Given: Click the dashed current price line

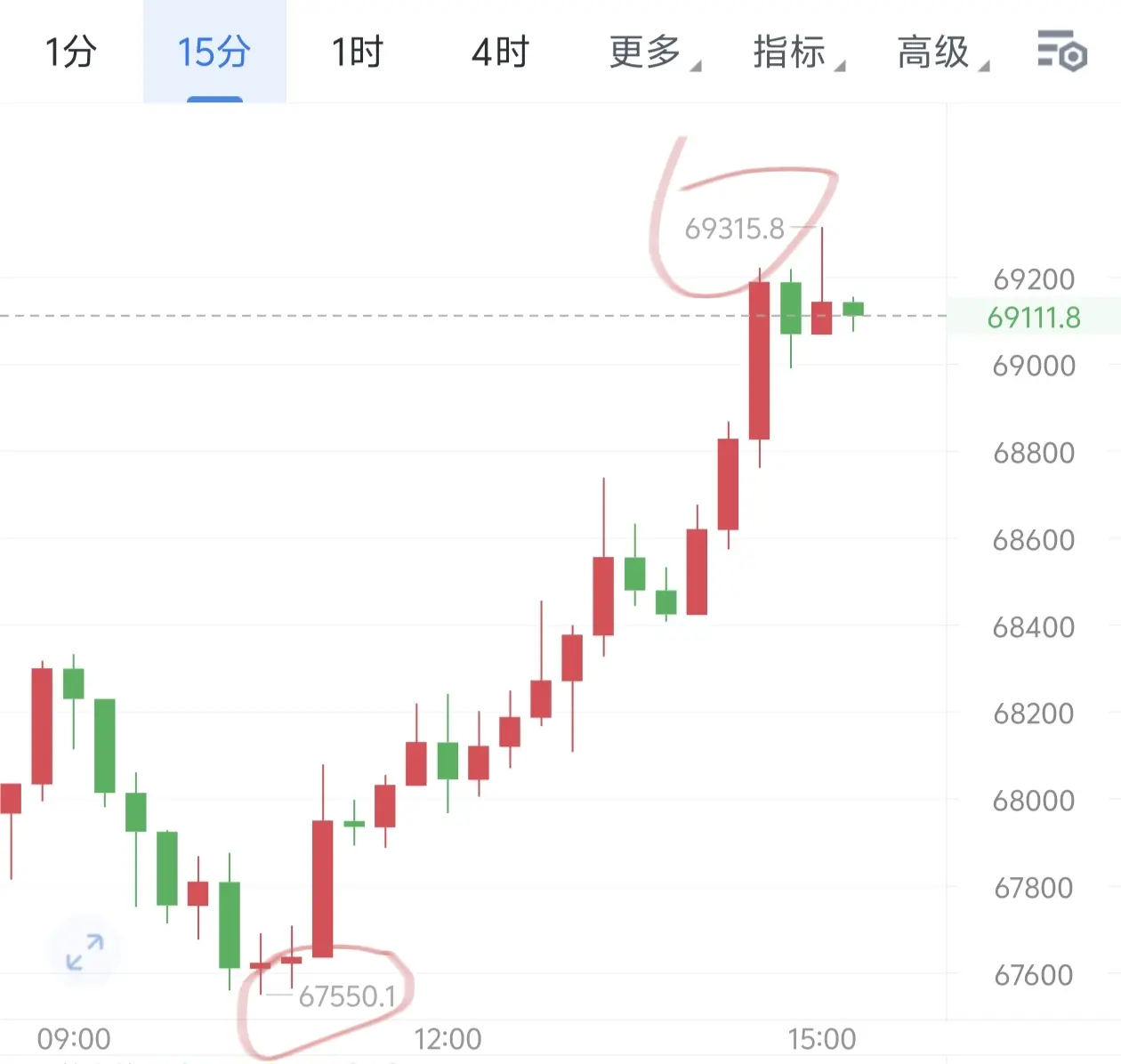Looking at the screenshot, I should pyautogui.click(x=473, y=316).
